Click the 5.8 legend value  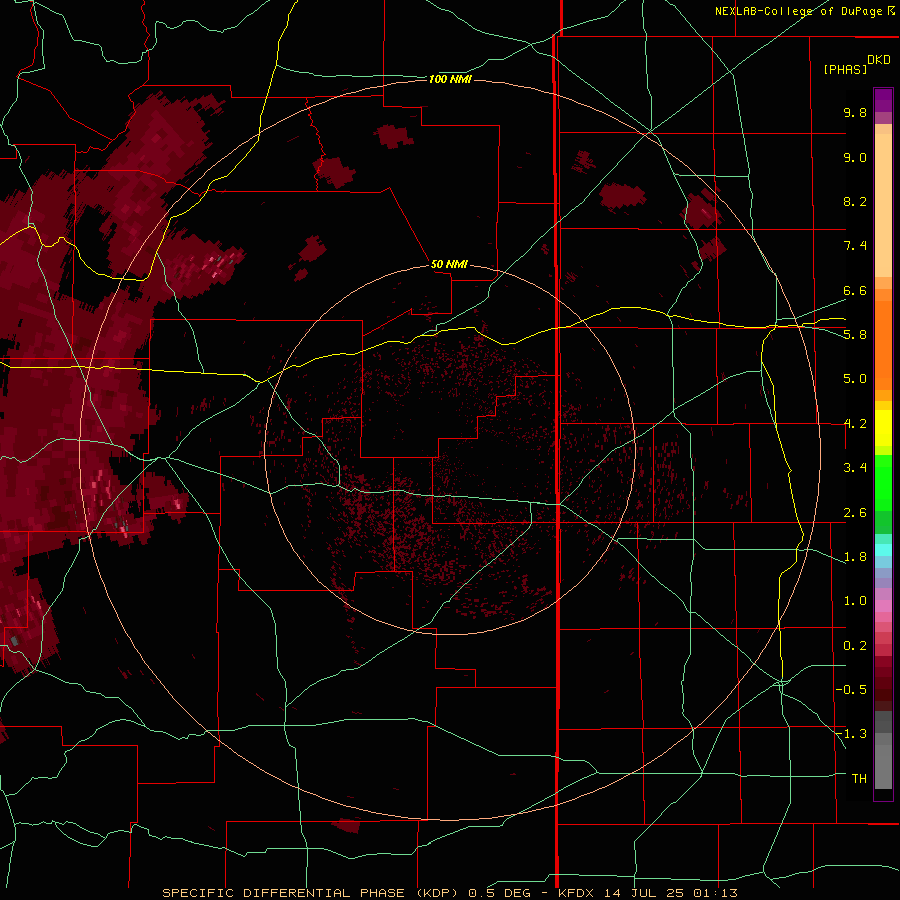(855, 335)
